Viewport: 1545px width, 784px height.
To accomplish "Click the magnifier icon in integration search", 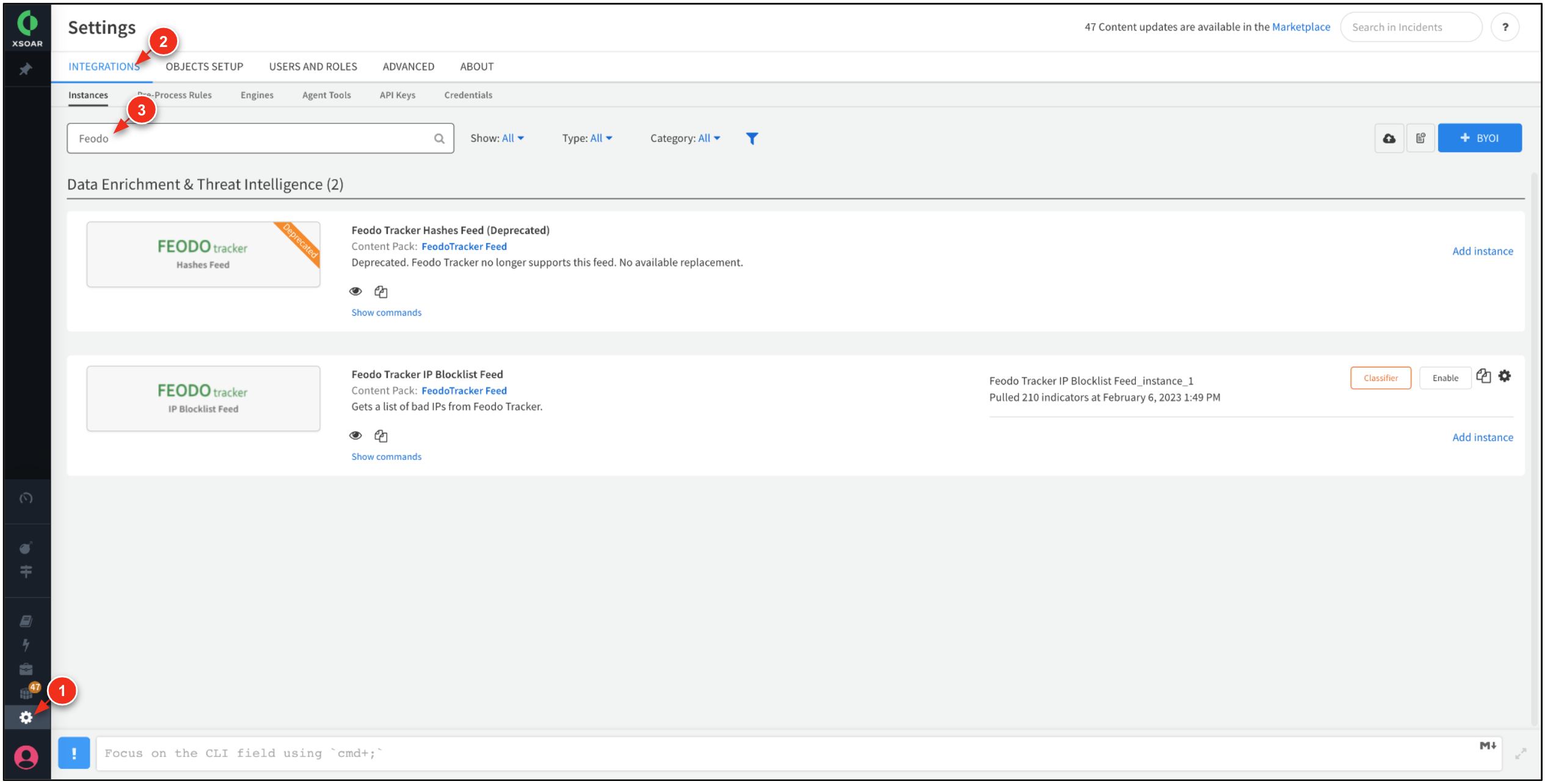I will coord(439,139).
